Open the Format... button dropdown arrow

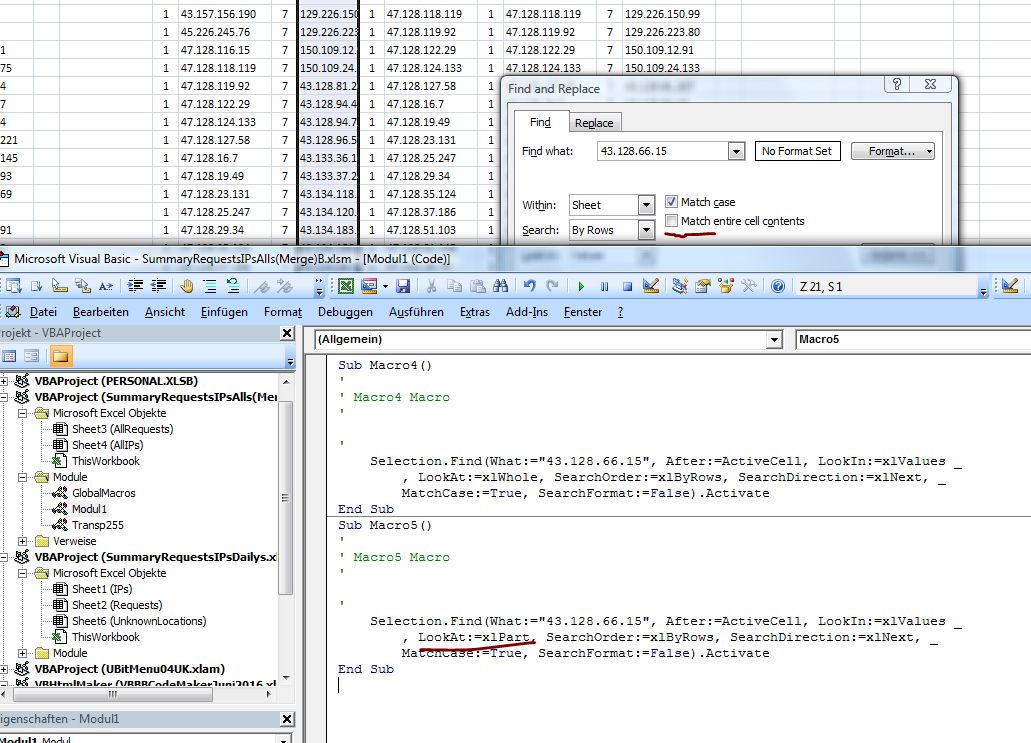coord(929,151)
